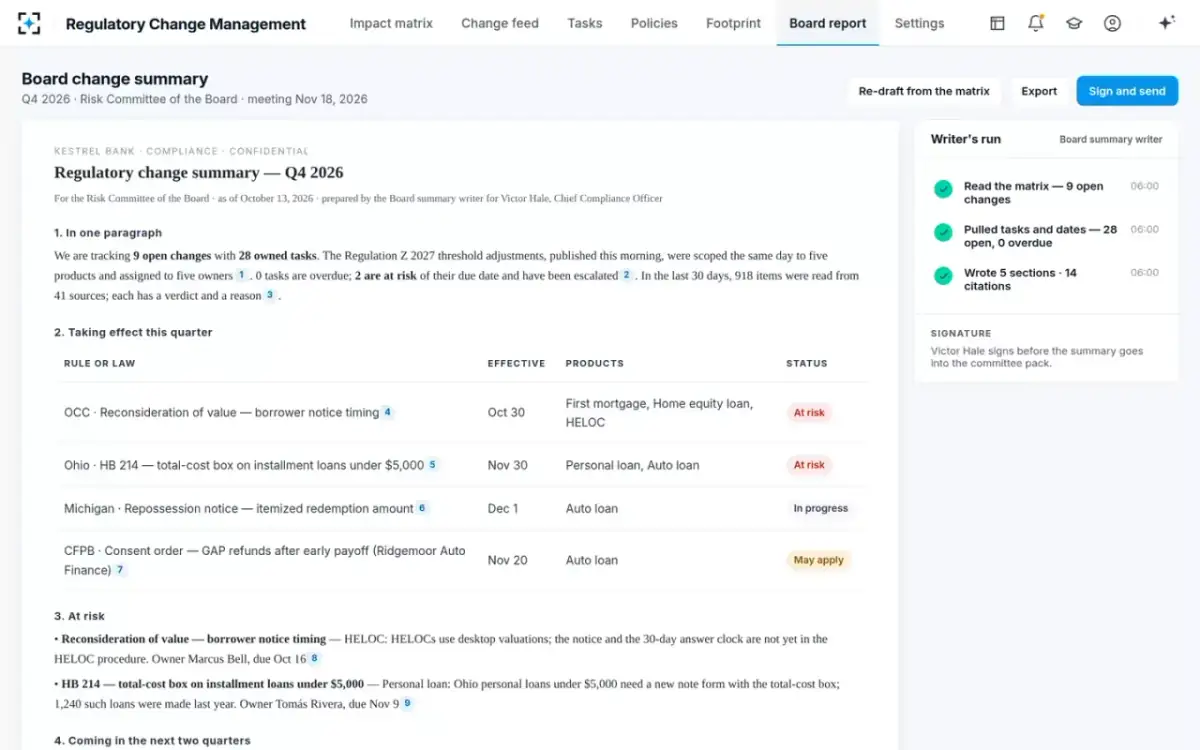This screenshot has width=1200, height=750.
Task: Click the 'Signature' section label
Action: click(961, 333)
